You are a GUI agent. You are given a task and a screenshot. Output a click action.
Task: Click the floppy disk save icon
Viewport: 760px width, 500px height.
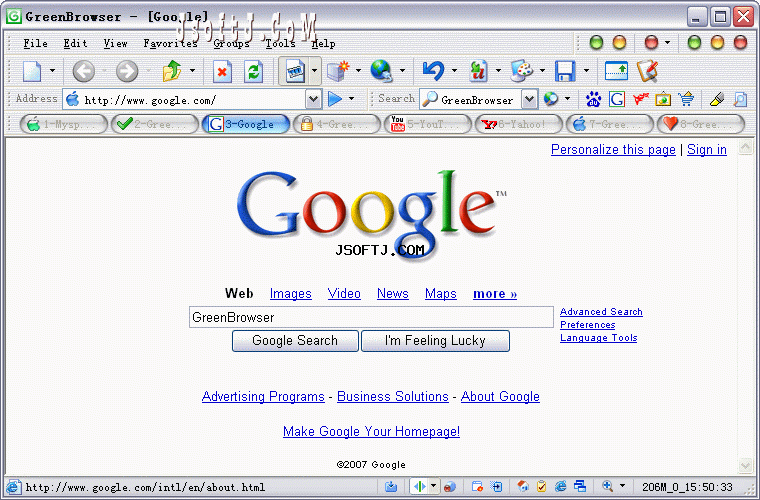click(565, 71)
